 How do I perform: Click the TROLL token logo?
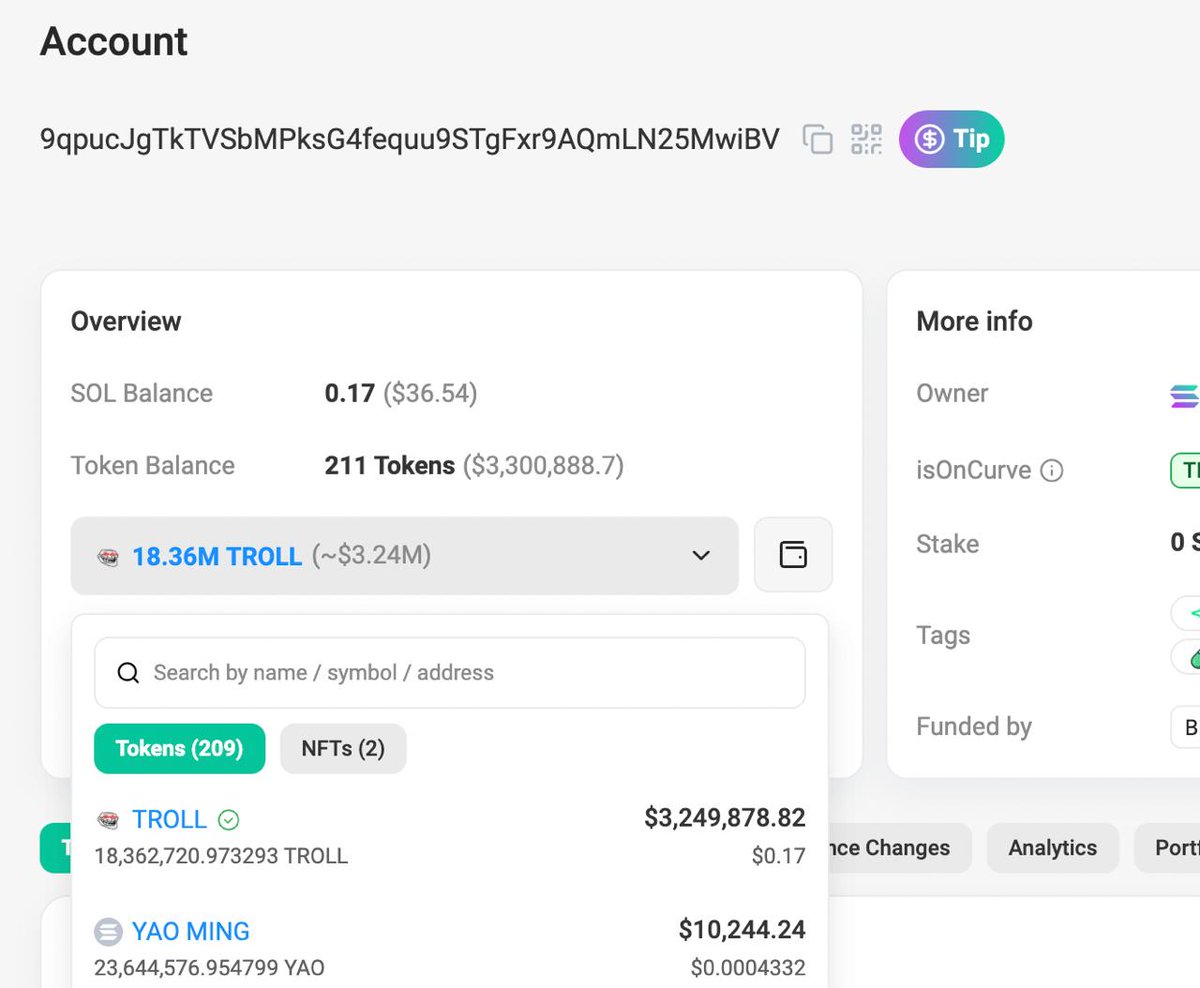point(108,820)
